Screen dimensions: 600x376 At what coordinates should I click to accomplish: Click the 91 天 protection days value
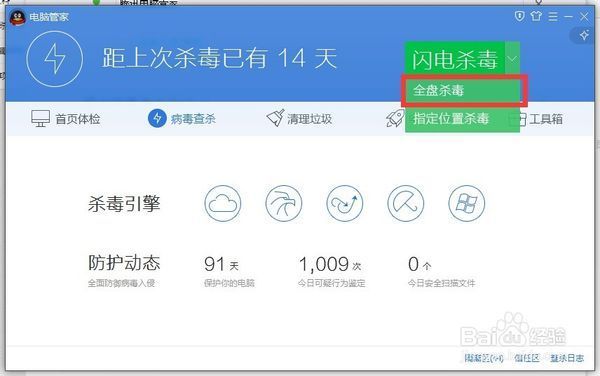click(x=221, y=264)
